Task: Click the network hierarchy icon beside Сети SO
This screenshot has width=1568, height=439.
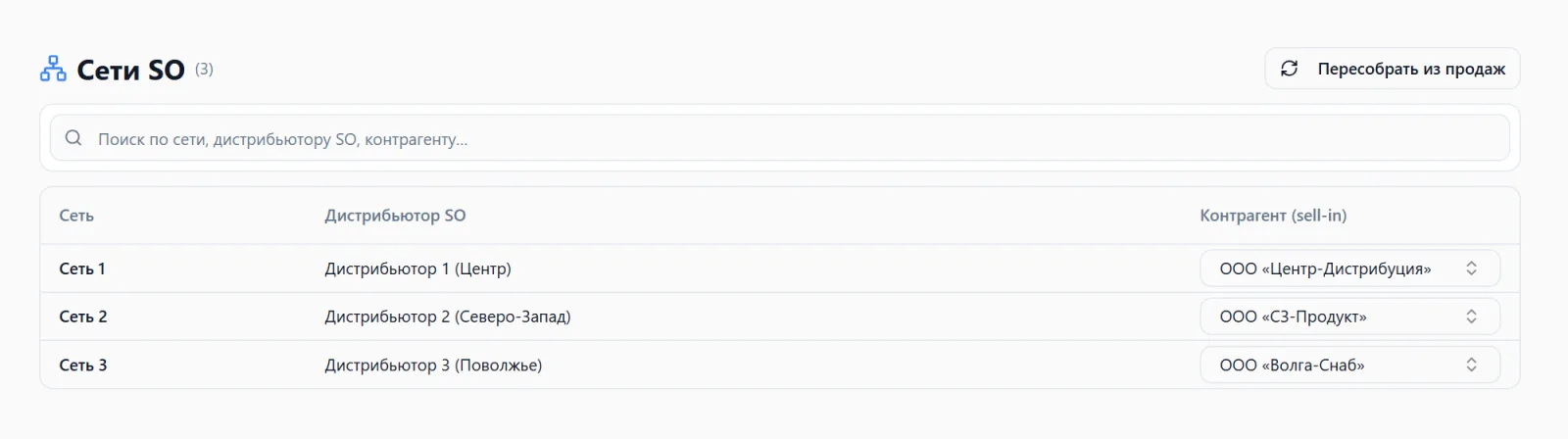Action: [53, 69]
